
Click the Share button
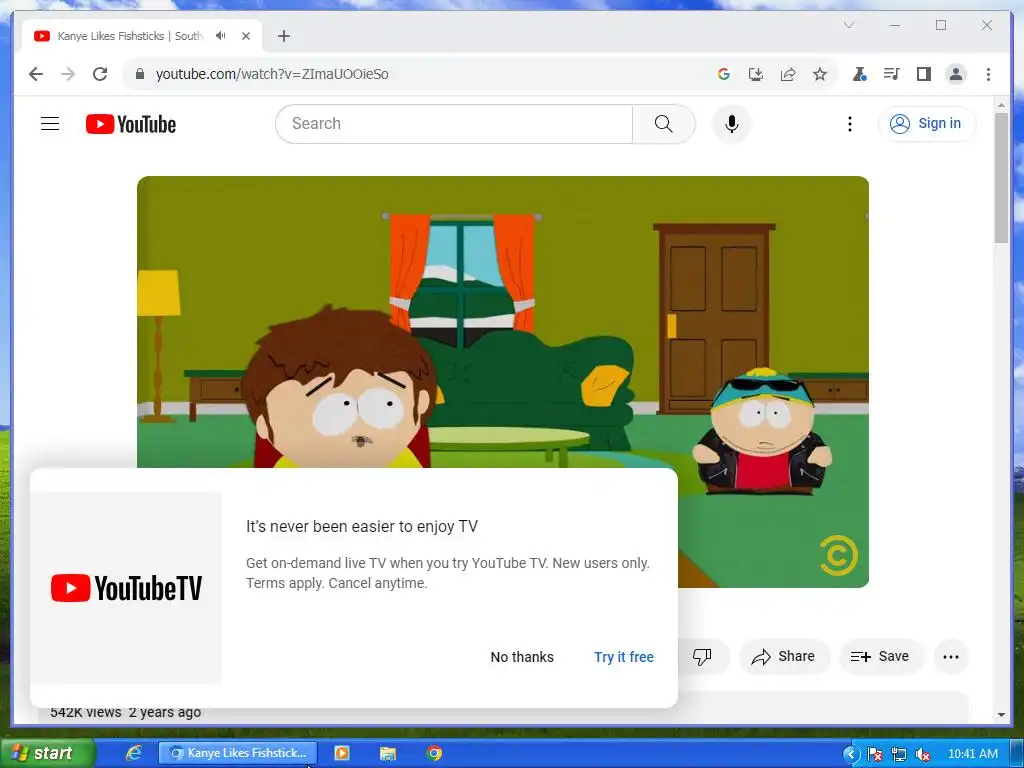(784, 656)
